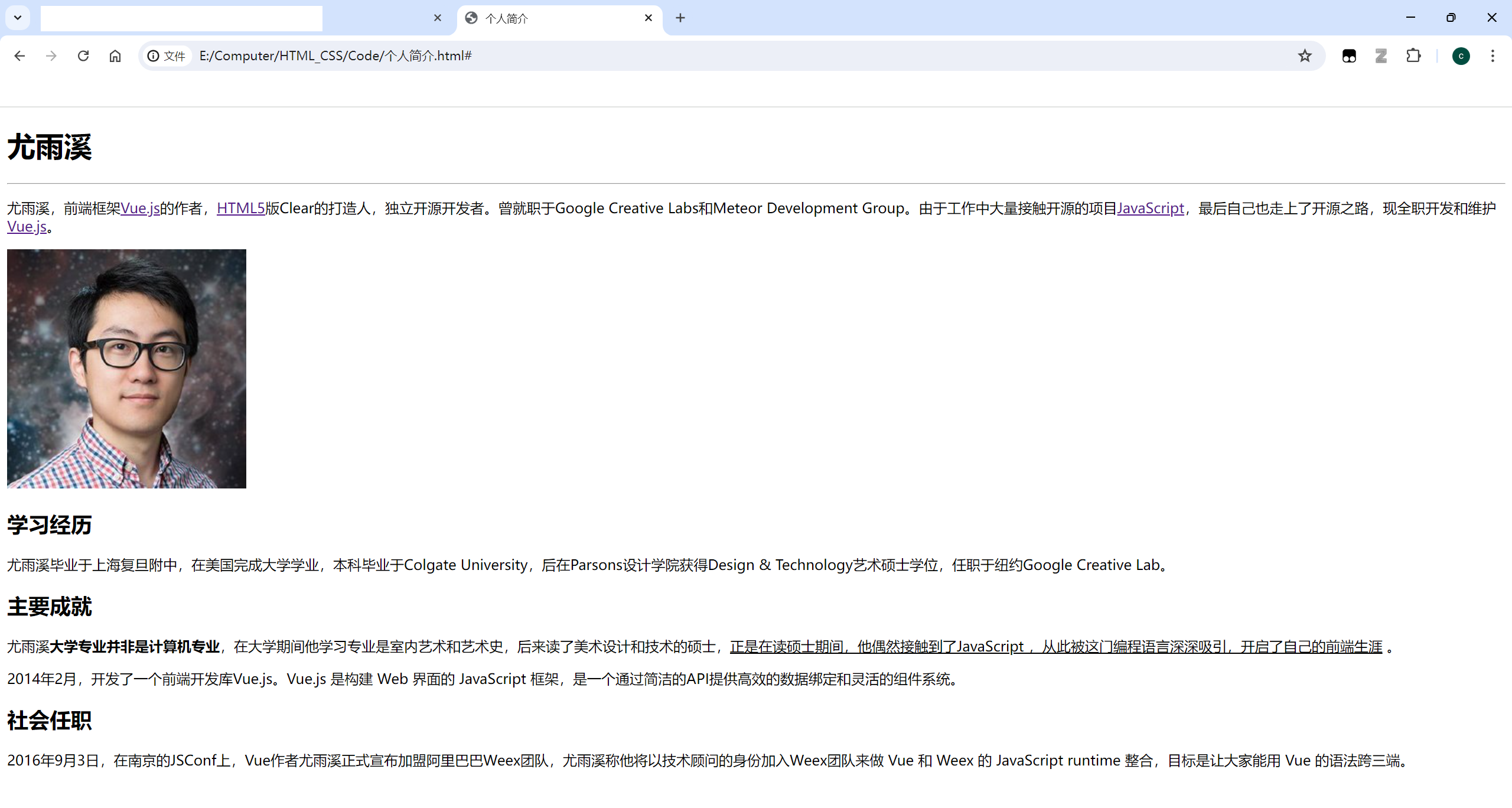Click the gray Z extension icon
This screenshot has width=1512, height=808.
click(x=1381, y=56)
